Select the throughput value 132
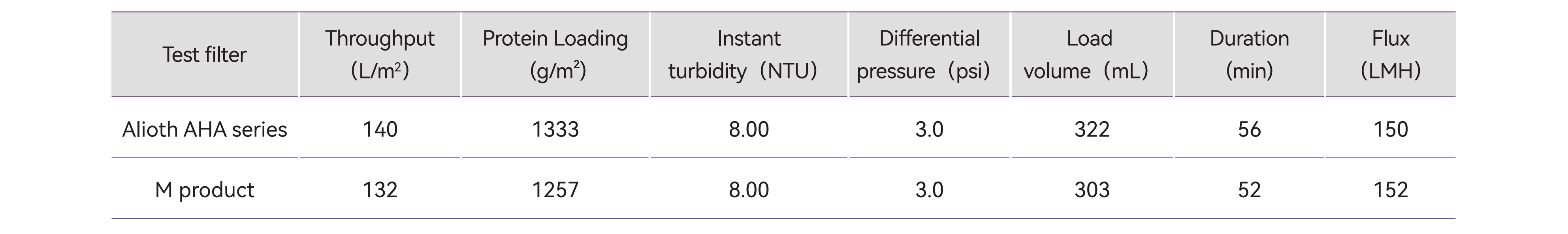The height and width of the screenshot is (234, 1568). tap(380, 190)
